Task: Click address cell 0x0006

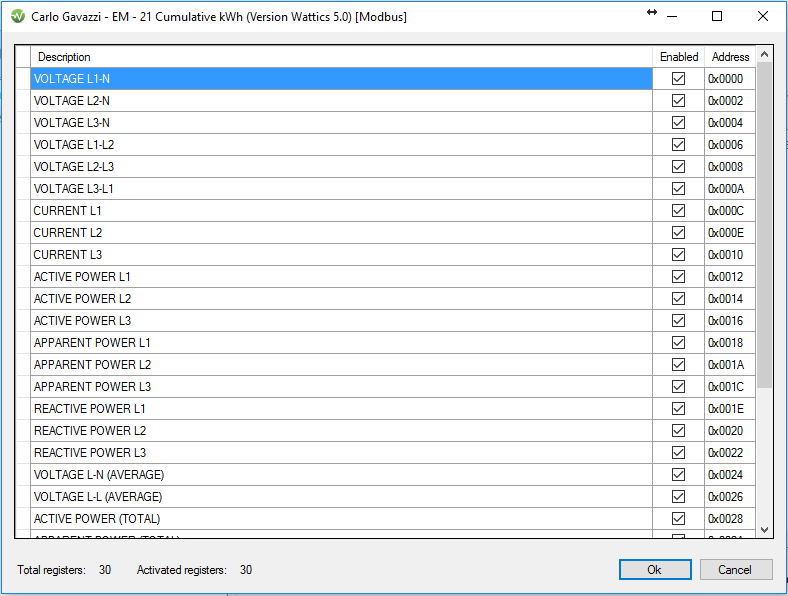Action: point(730,145)
